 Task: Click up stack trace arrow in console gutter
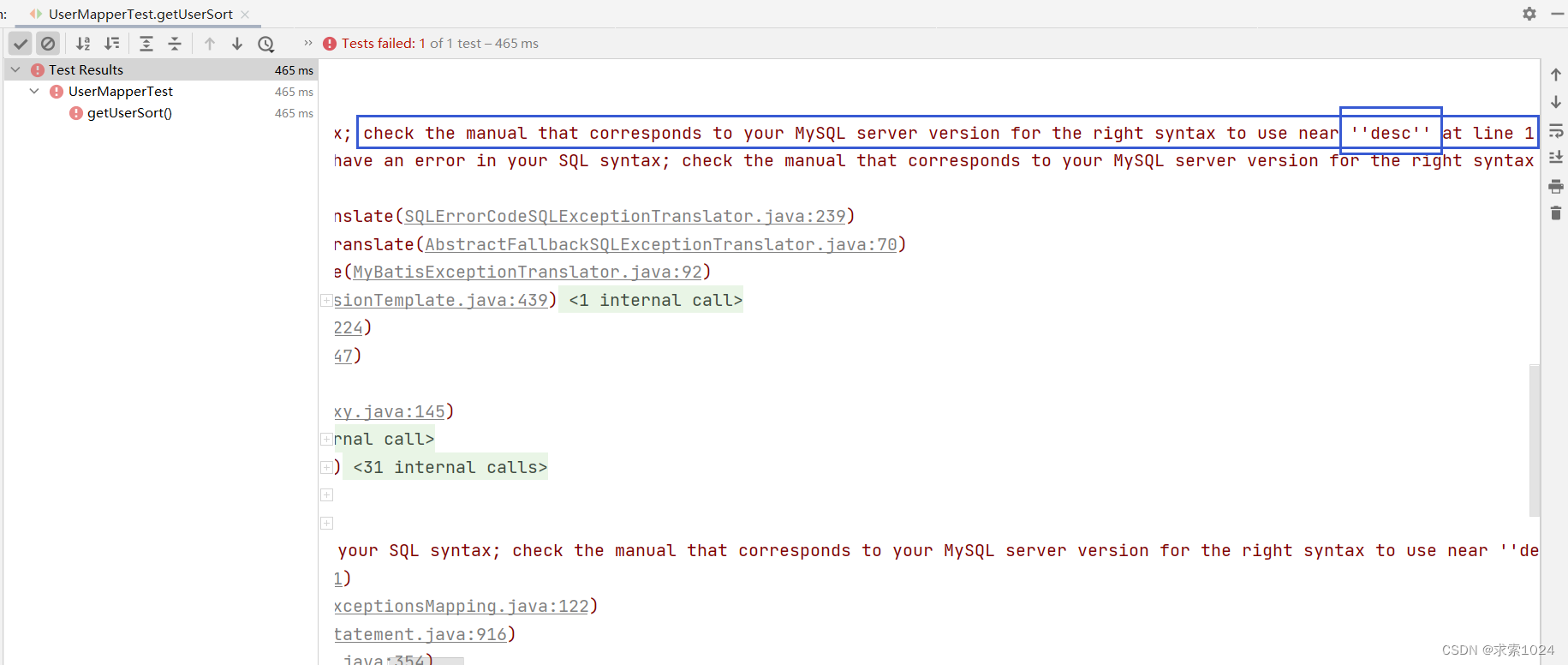click(x=1556, y=75)
